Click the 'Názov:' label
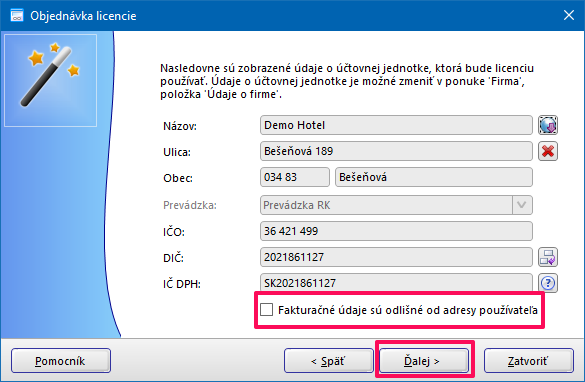 [180, 126]
